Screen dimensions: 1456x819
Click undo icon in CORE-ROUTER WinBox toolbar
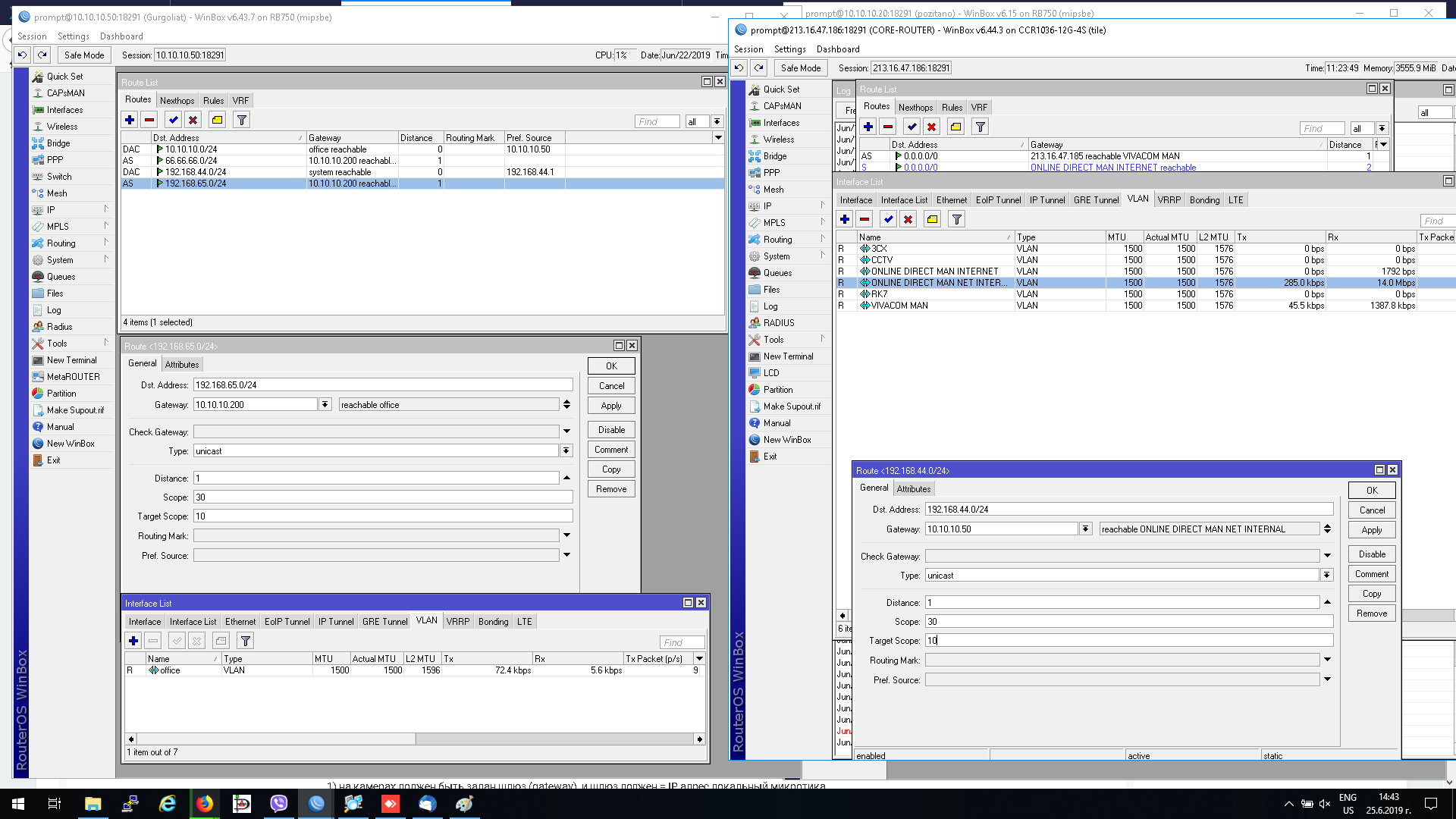[x=739, y=68]
